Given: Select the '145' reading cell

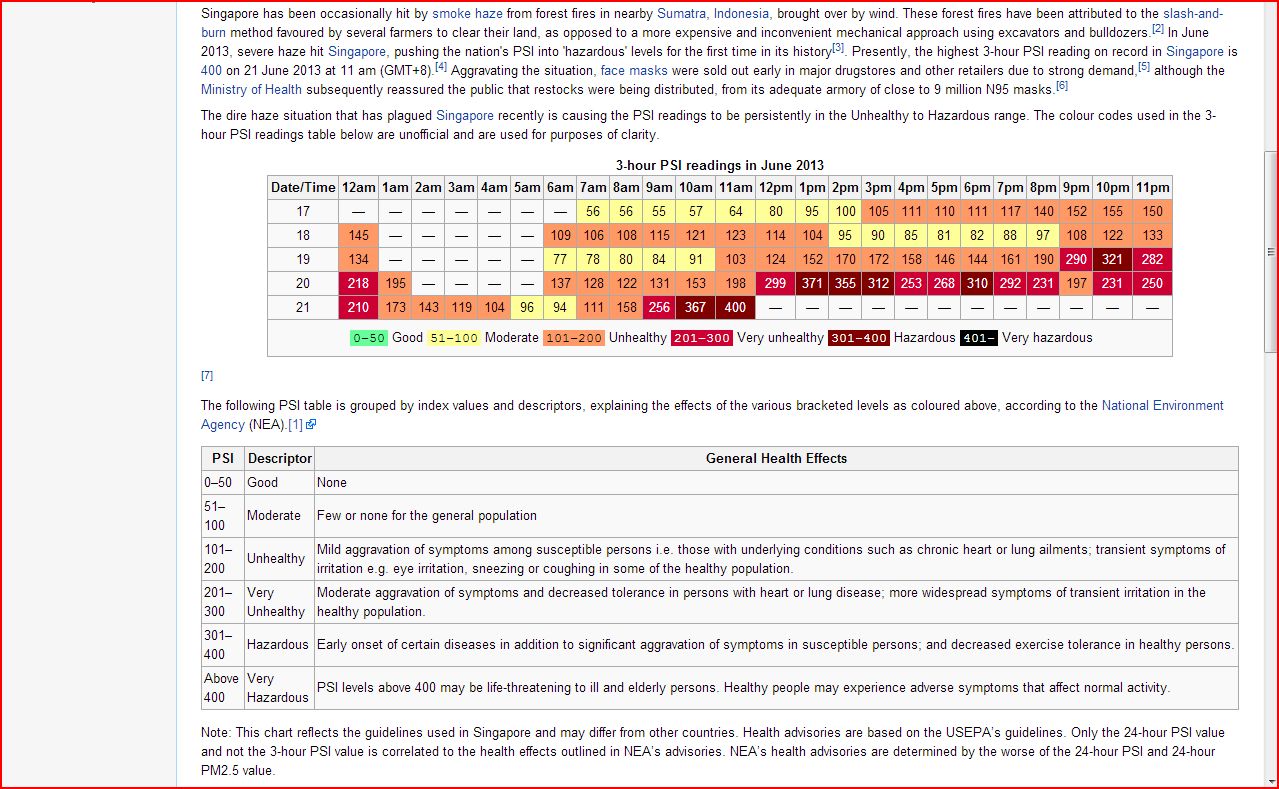Looking at the screenshot, I should 358,236.
